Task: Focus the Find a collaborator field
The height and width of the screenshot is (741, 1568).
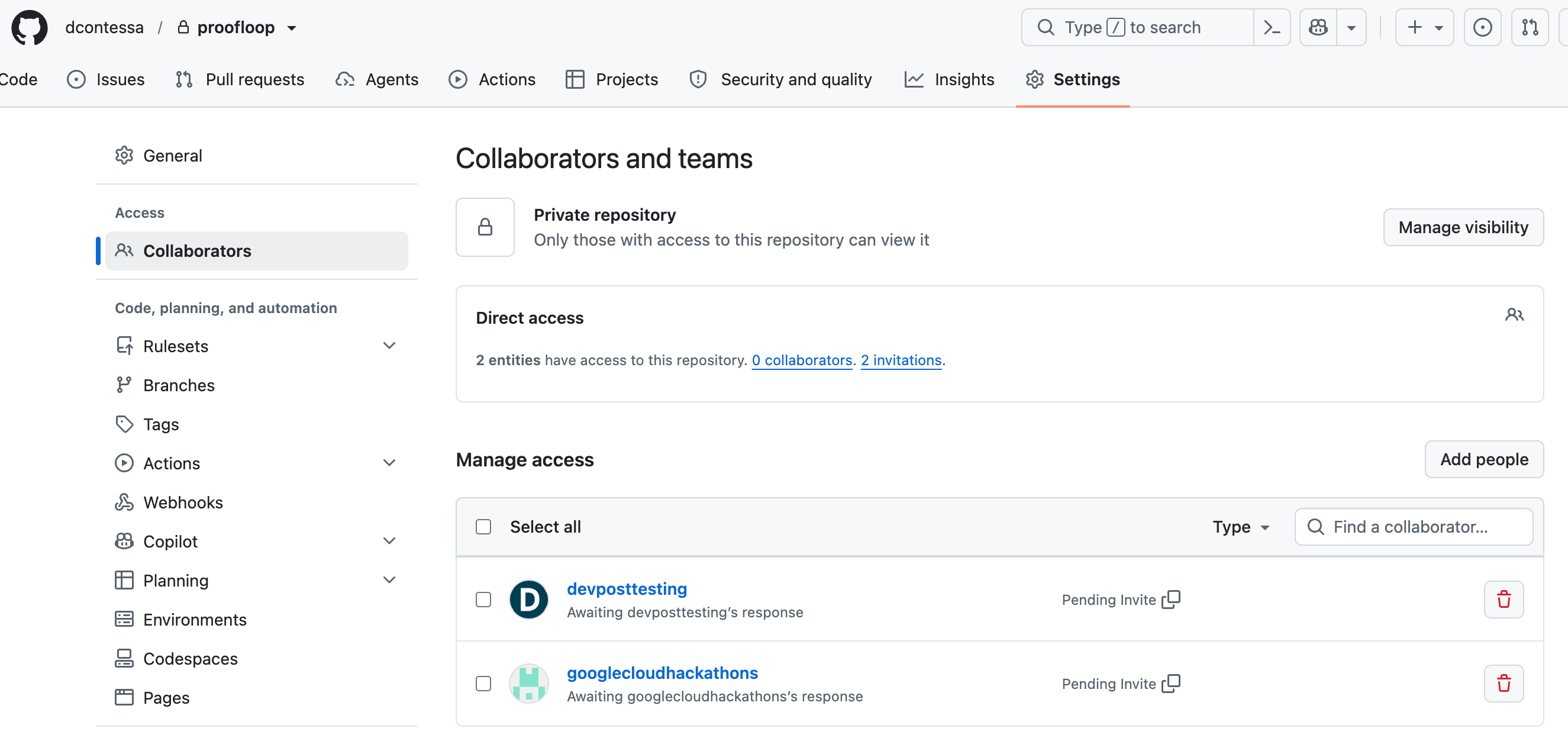Action: tap(1413, 527)
